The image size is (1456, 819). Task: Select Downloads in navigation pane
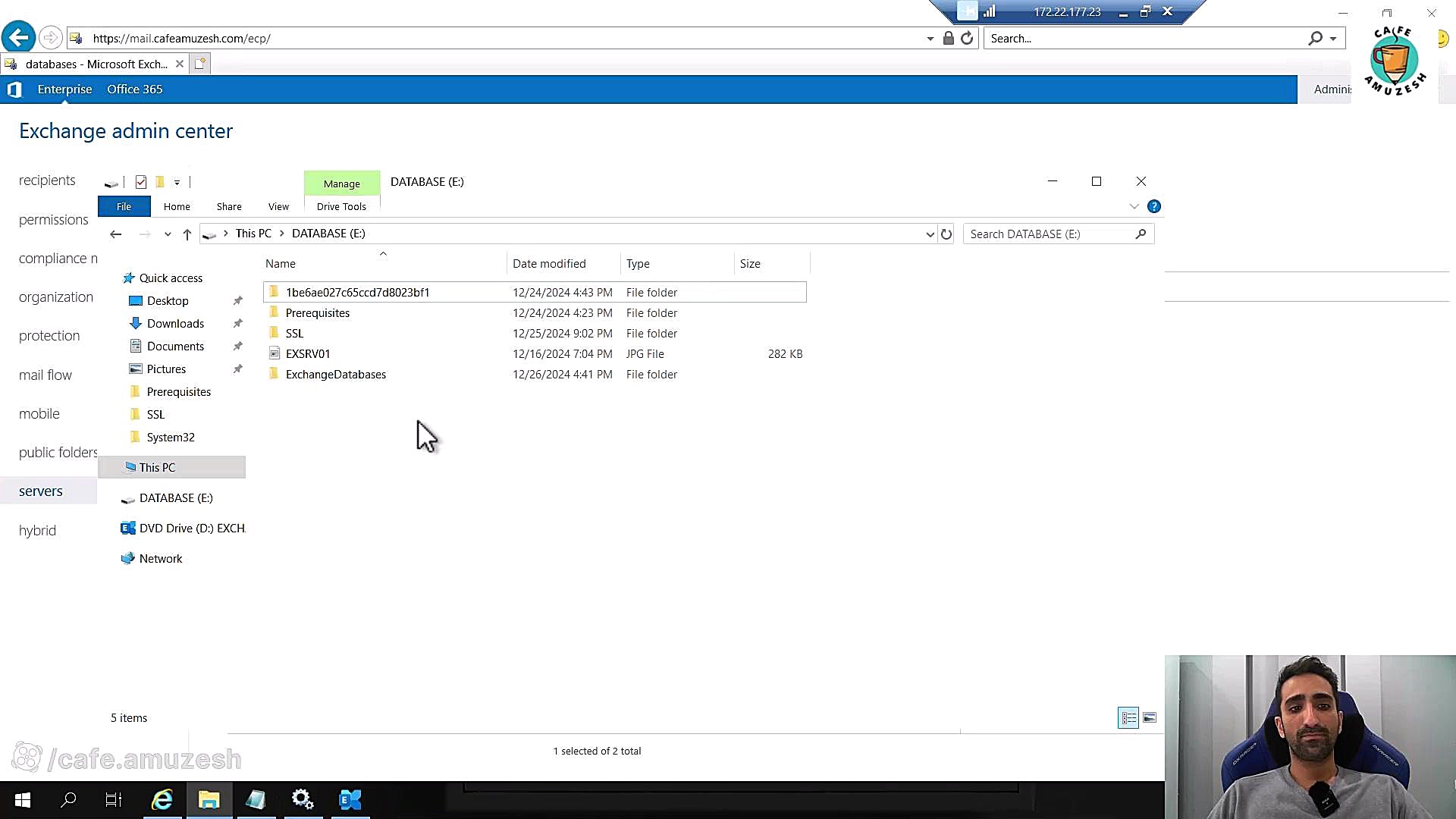pos(175,324)
